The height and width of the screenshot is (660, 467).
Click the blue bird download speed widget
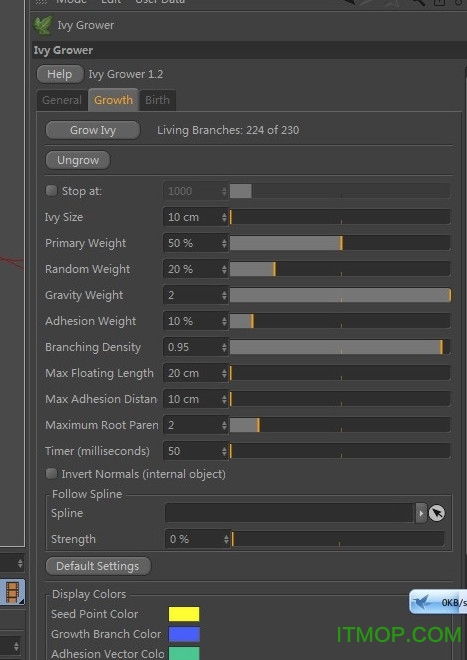pyautogui.click(x=438, y=602)
